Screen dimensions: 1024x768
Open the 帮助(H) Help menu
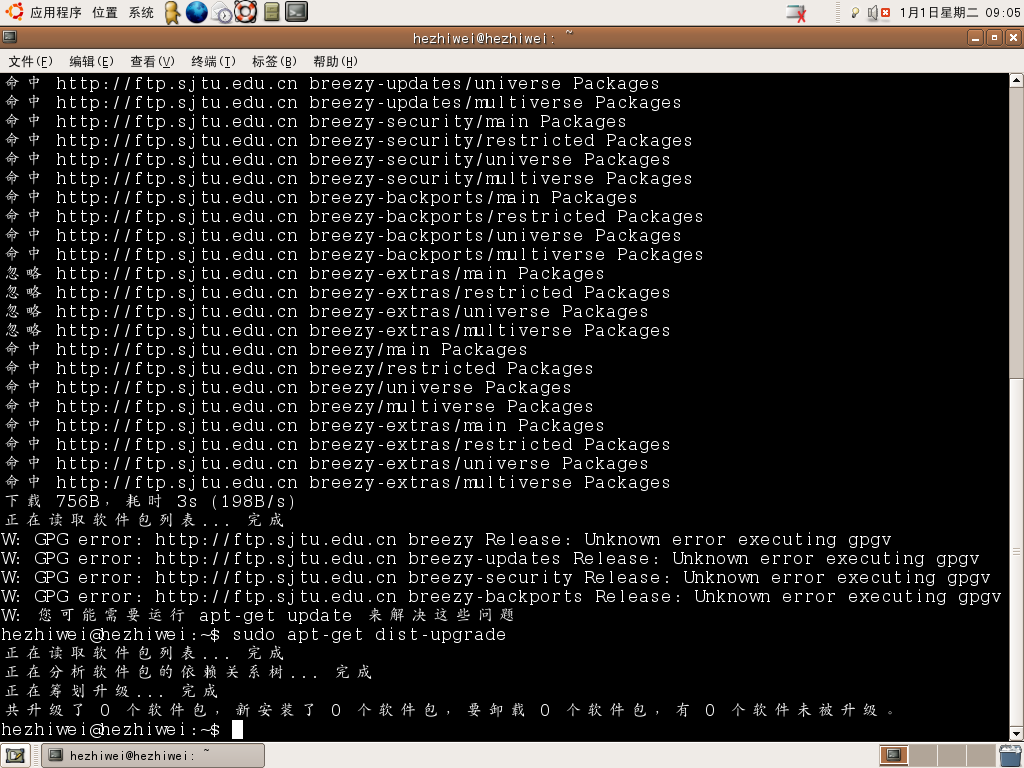[335, 61]
